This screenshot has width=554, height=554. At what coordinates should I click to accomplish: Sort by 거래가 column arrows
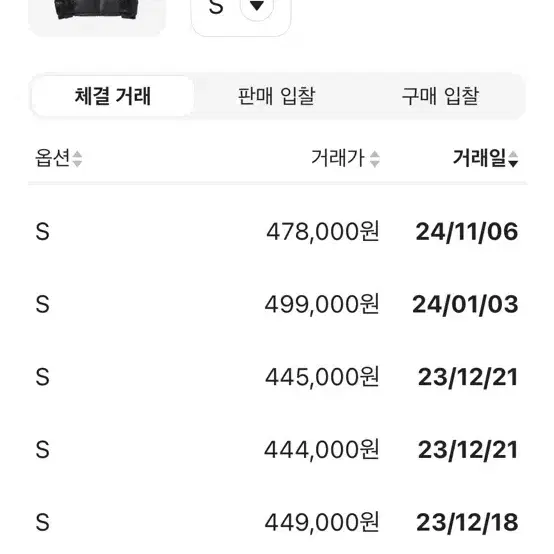pos(375,159)
